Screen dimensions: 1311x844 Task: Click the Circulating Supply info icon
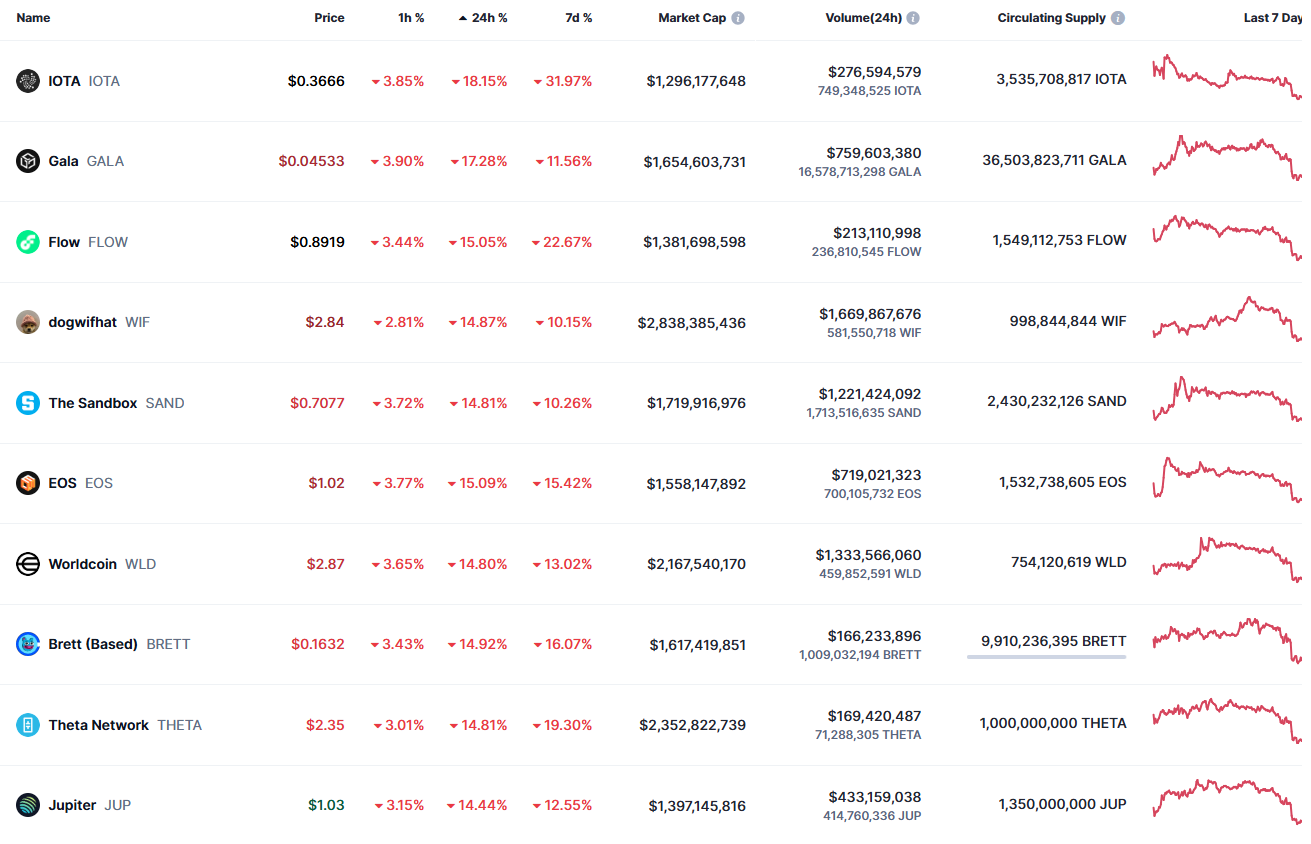(x=1118, y=18)
